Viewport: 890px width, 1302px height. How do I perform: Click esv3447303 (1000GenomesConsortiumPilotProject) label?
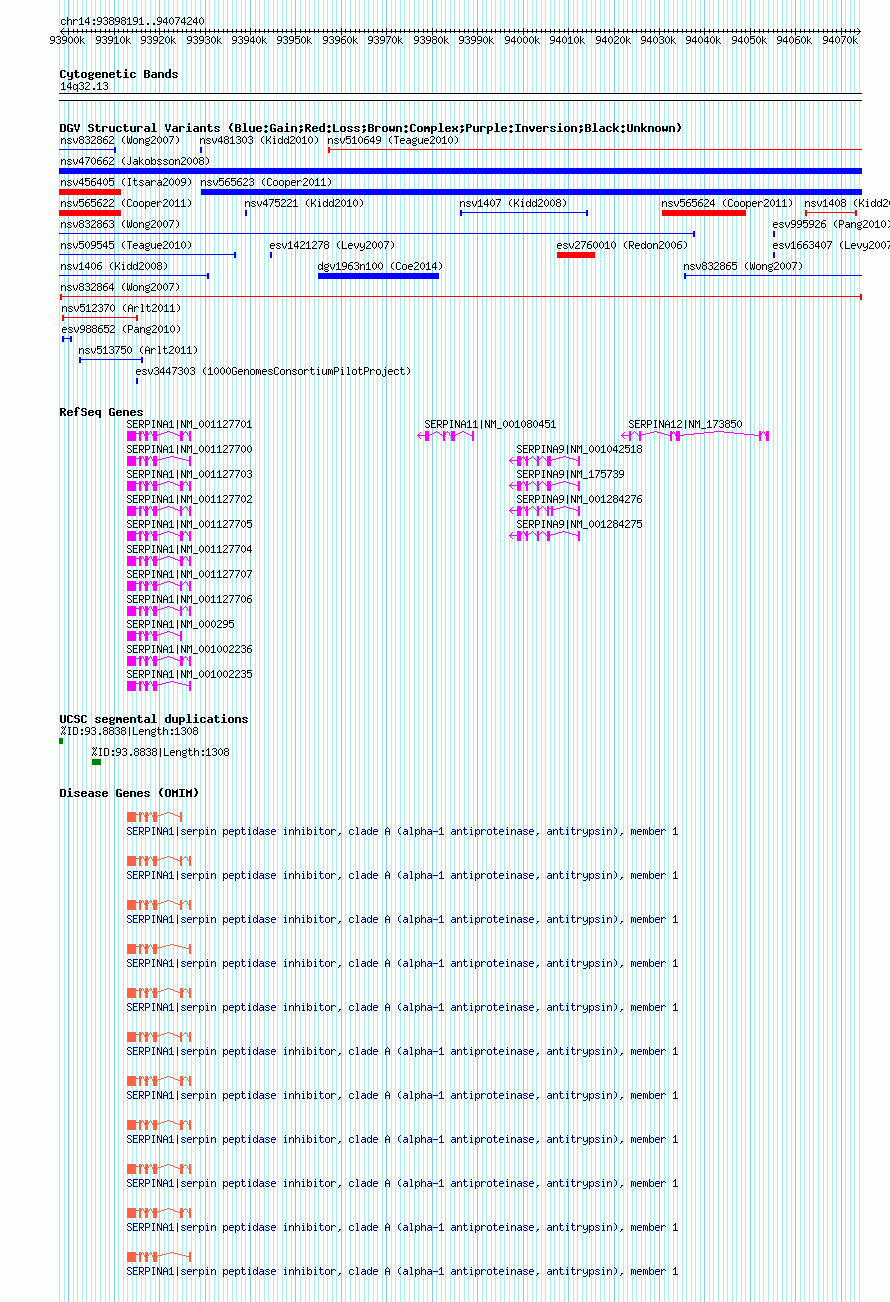coord(273,371)
